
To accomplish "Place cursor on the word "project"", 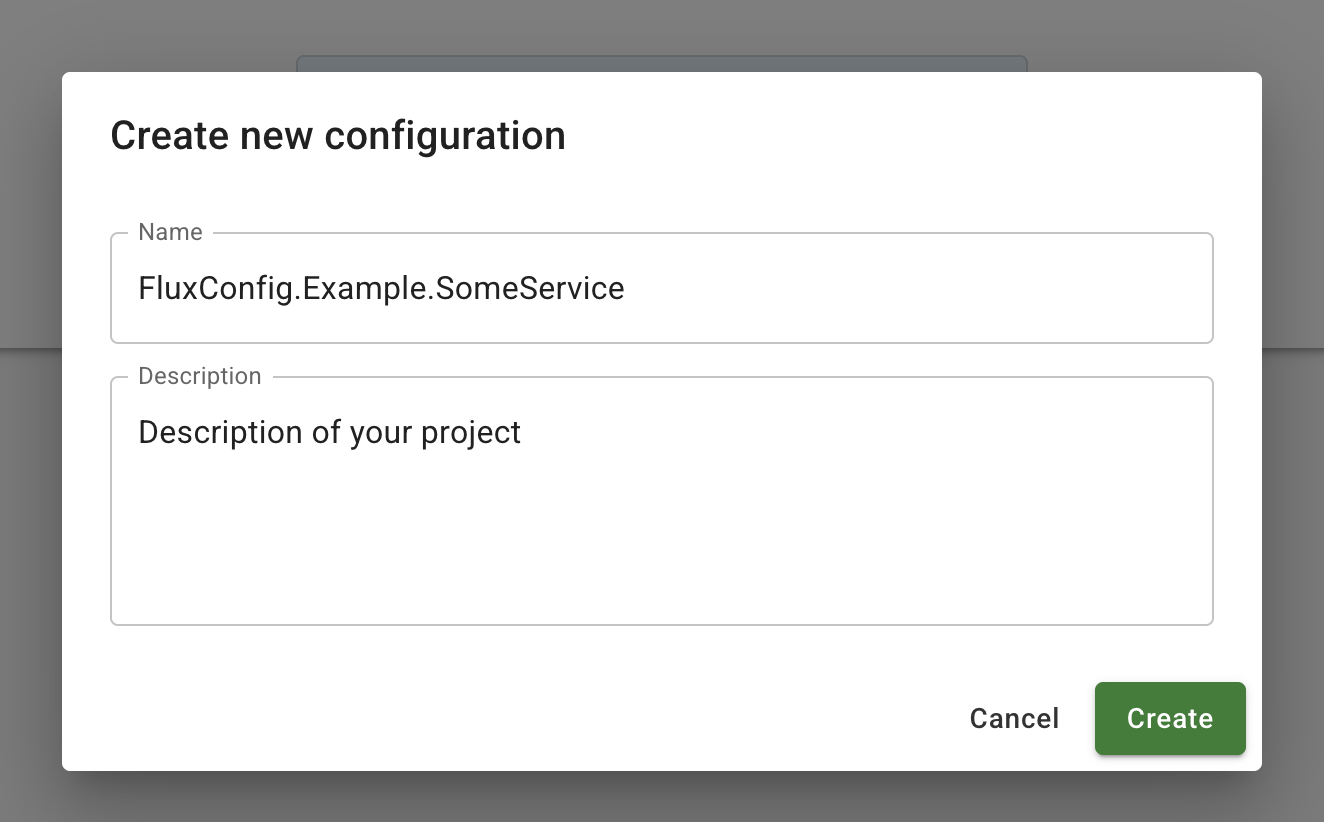I will [470, 433].
